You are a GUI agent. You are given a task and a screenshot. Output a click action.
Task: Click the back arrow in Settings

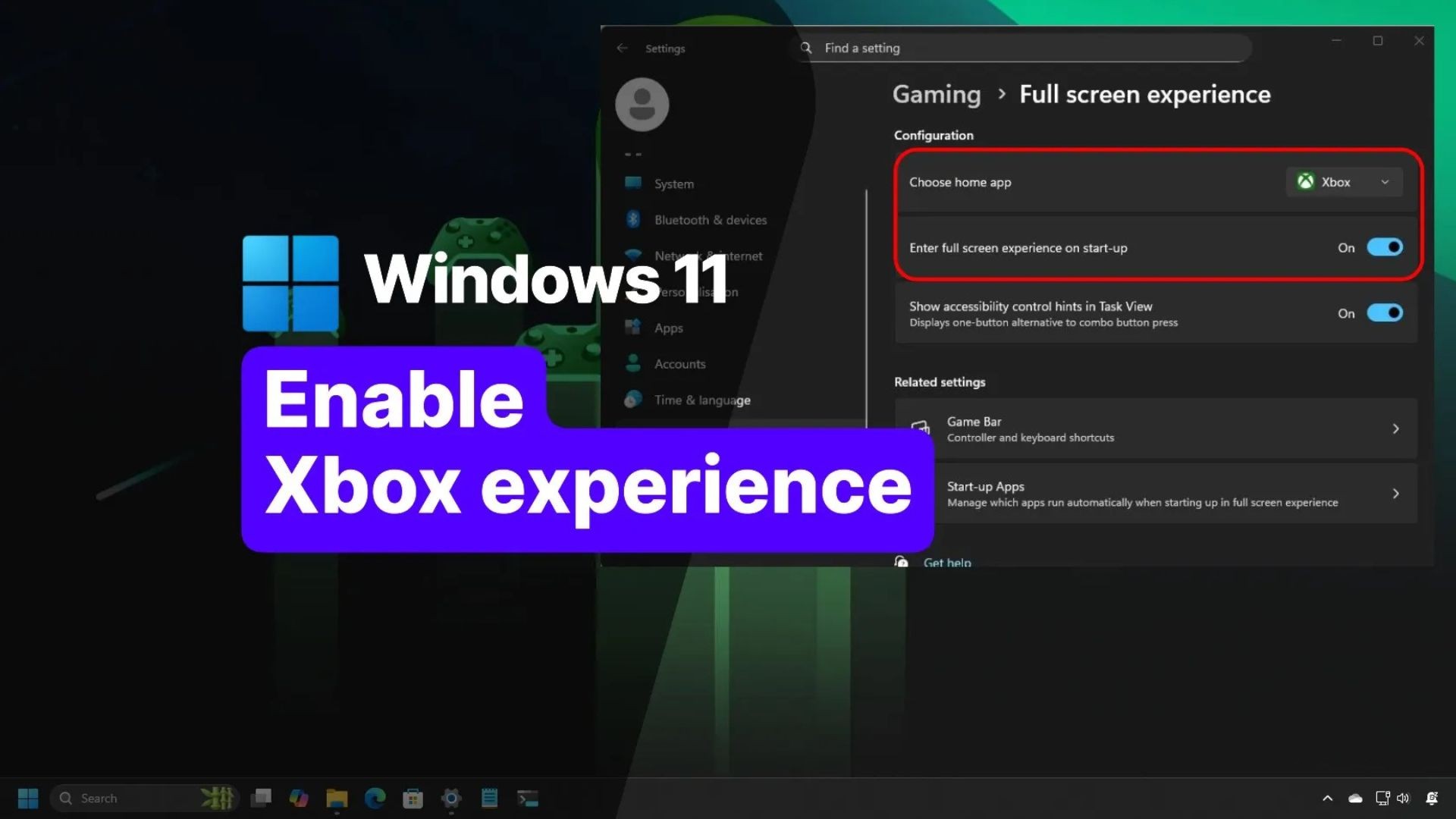coord(622,48)
